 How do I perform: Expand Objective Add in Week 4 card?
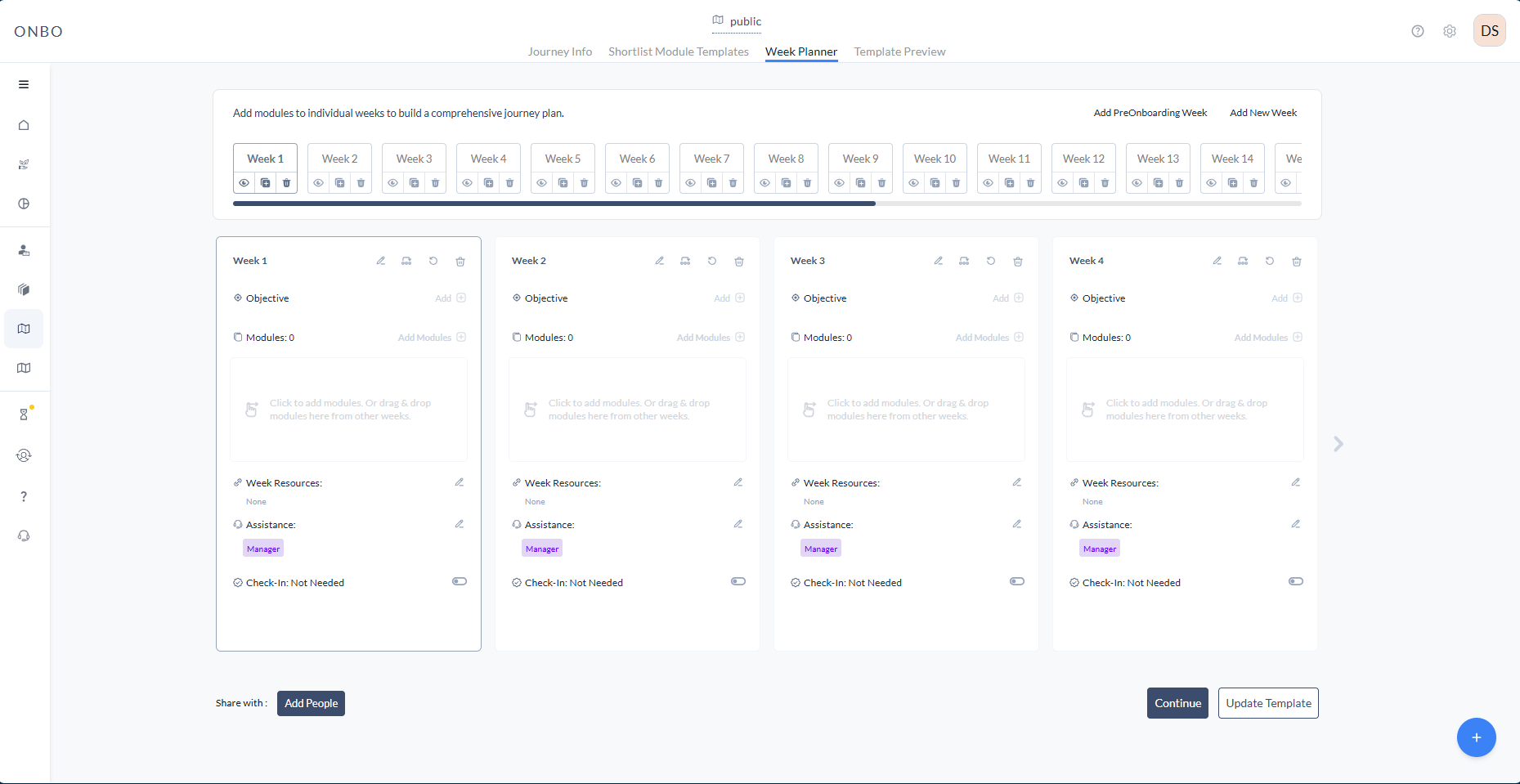[1287, 298]
